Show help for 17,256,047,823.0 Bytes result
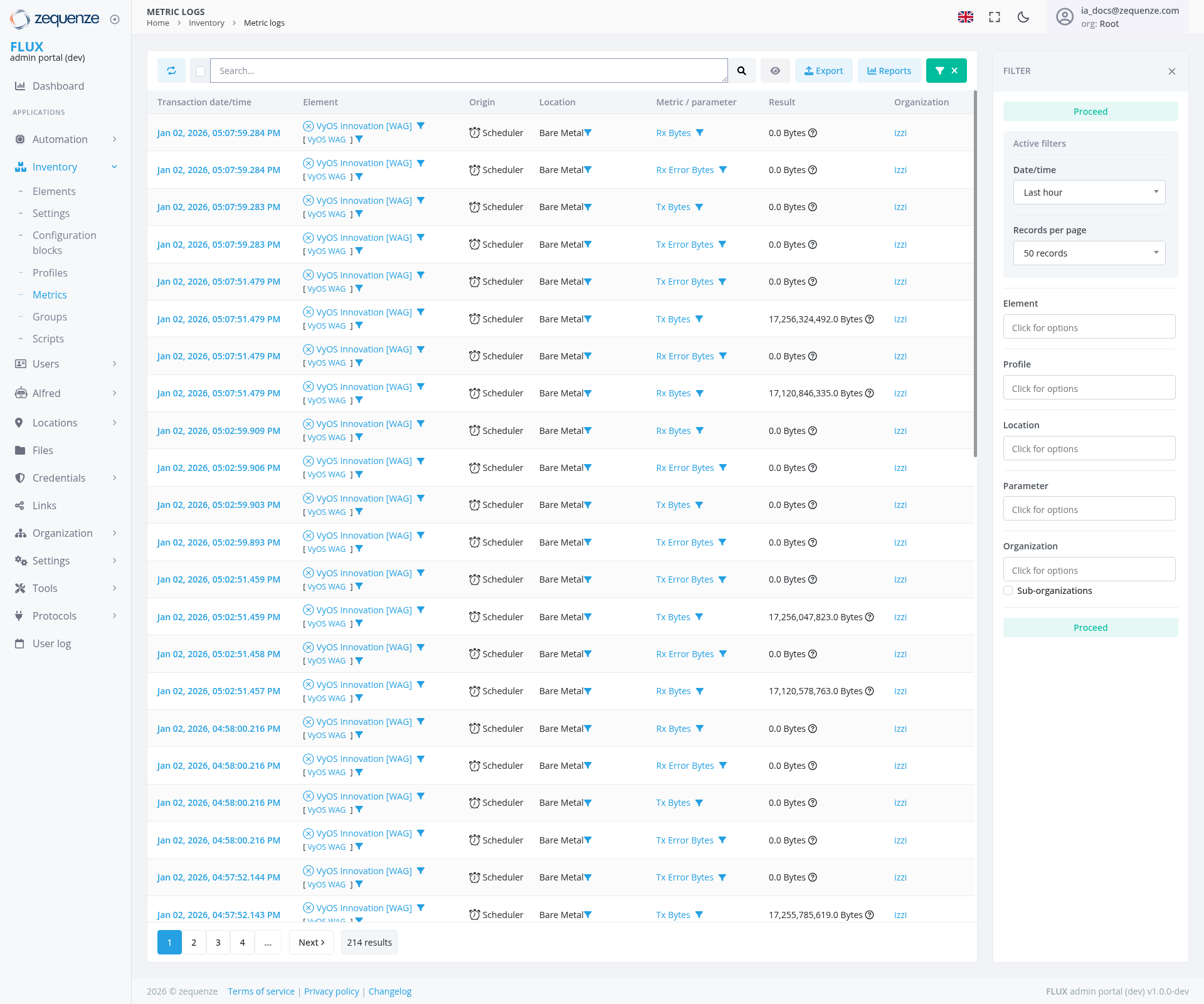 (869, 617)
